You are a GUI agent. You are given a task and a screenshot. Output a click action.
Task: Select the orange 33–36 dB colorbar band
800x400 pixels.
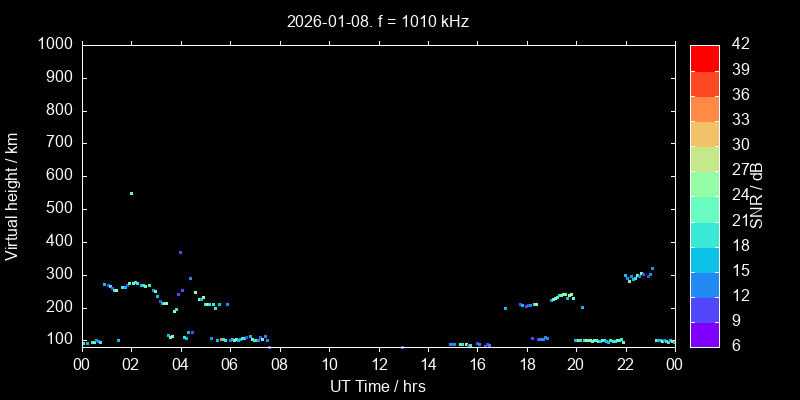point(704,108)
